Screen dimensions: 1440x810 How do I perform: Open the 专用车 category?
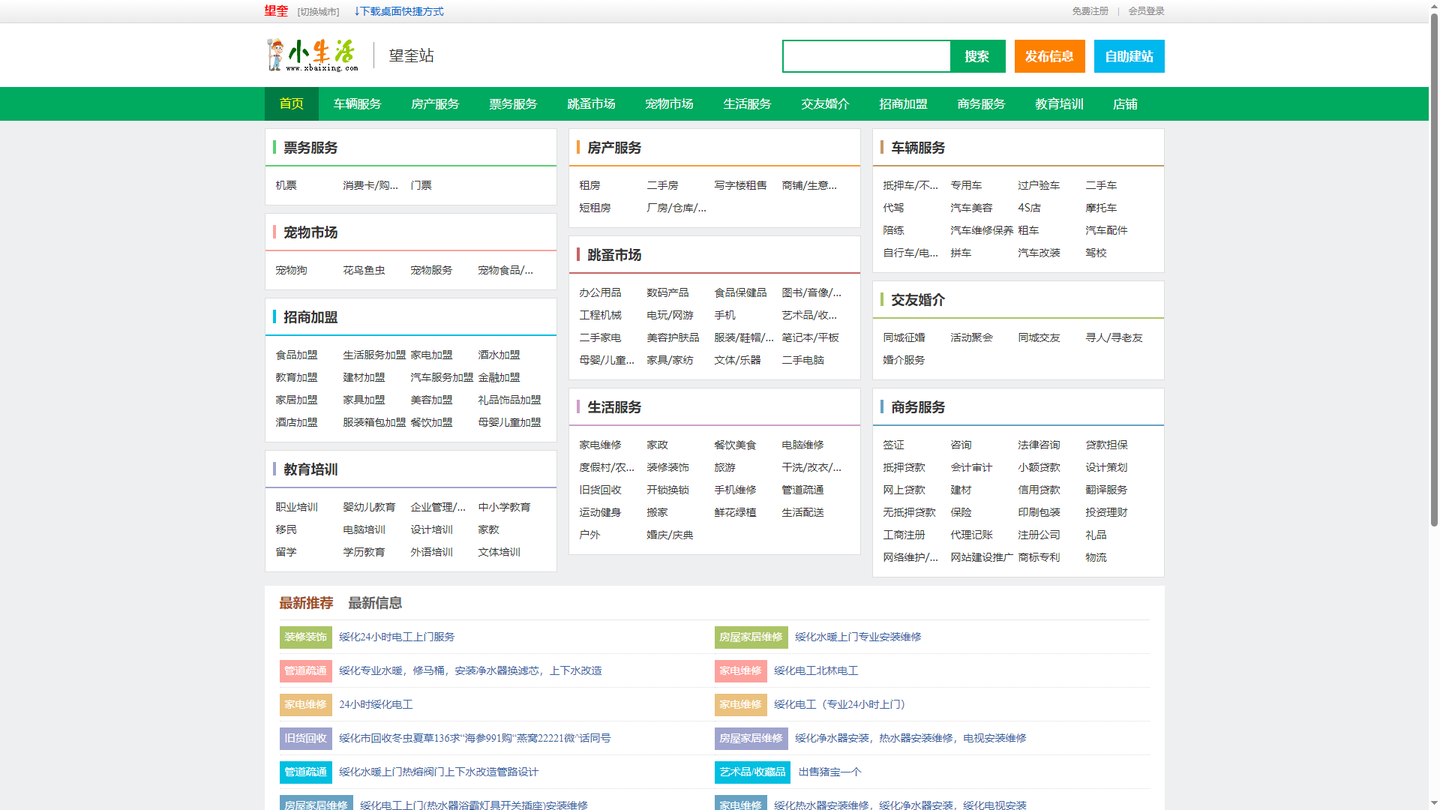pyautogui.click(x=966, y=185)
